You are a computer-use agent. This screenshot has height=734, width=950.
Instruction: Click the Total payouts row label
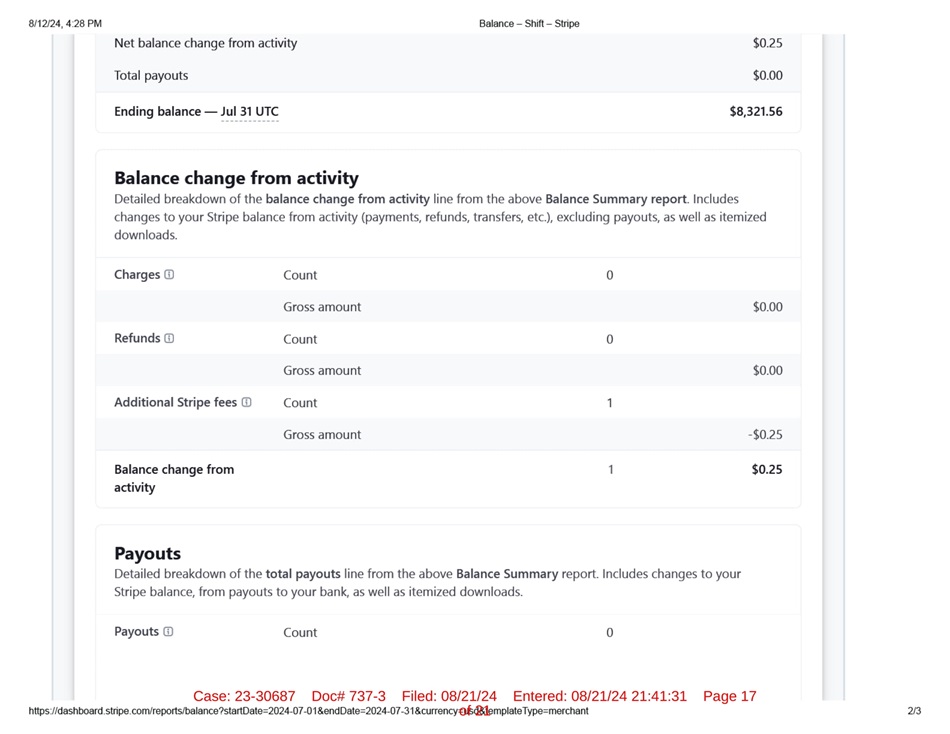click(x=151, y=76)
